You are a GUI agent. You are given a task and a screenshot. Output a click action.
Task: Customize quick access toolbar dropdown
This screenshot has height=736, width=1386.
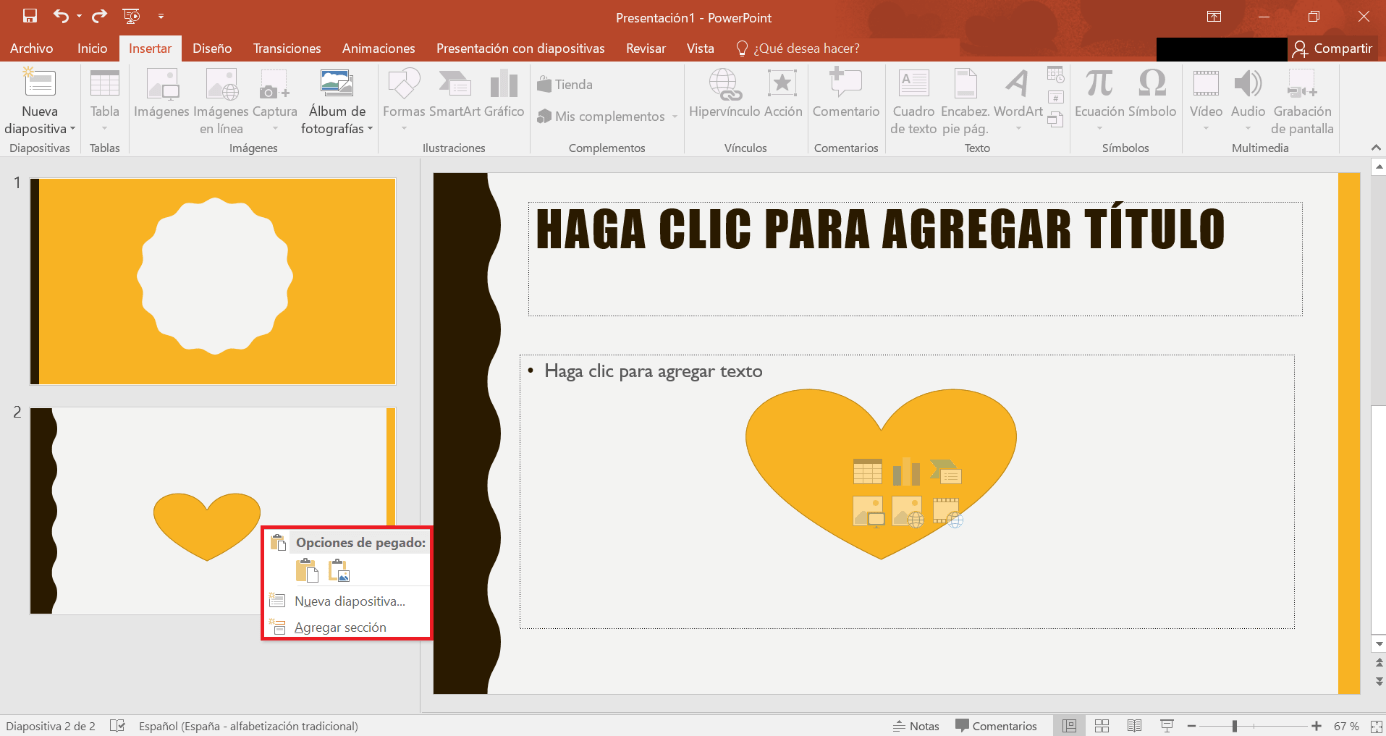(161, 17)
